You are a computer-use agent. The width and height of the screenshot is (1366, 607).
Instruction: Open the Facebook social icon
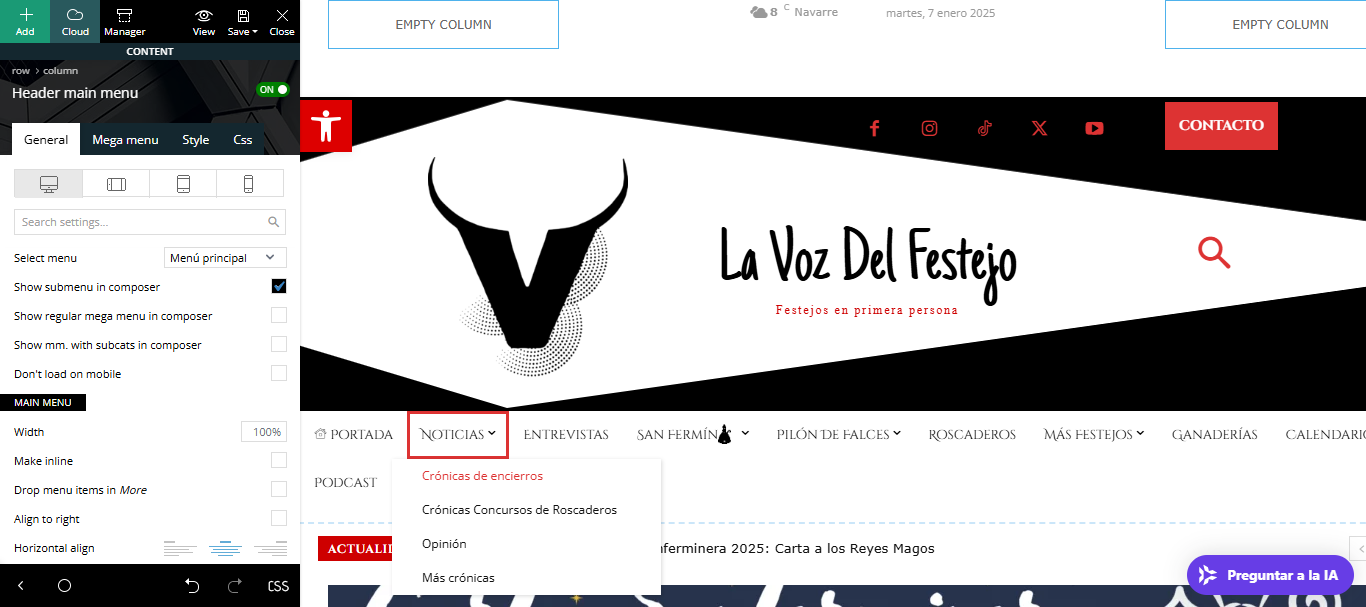click(874, 128)
